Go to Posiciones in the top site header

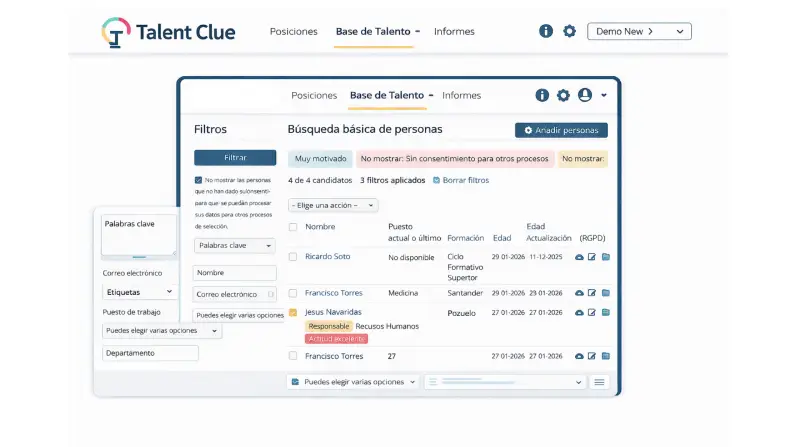click(x=293, y=32)
